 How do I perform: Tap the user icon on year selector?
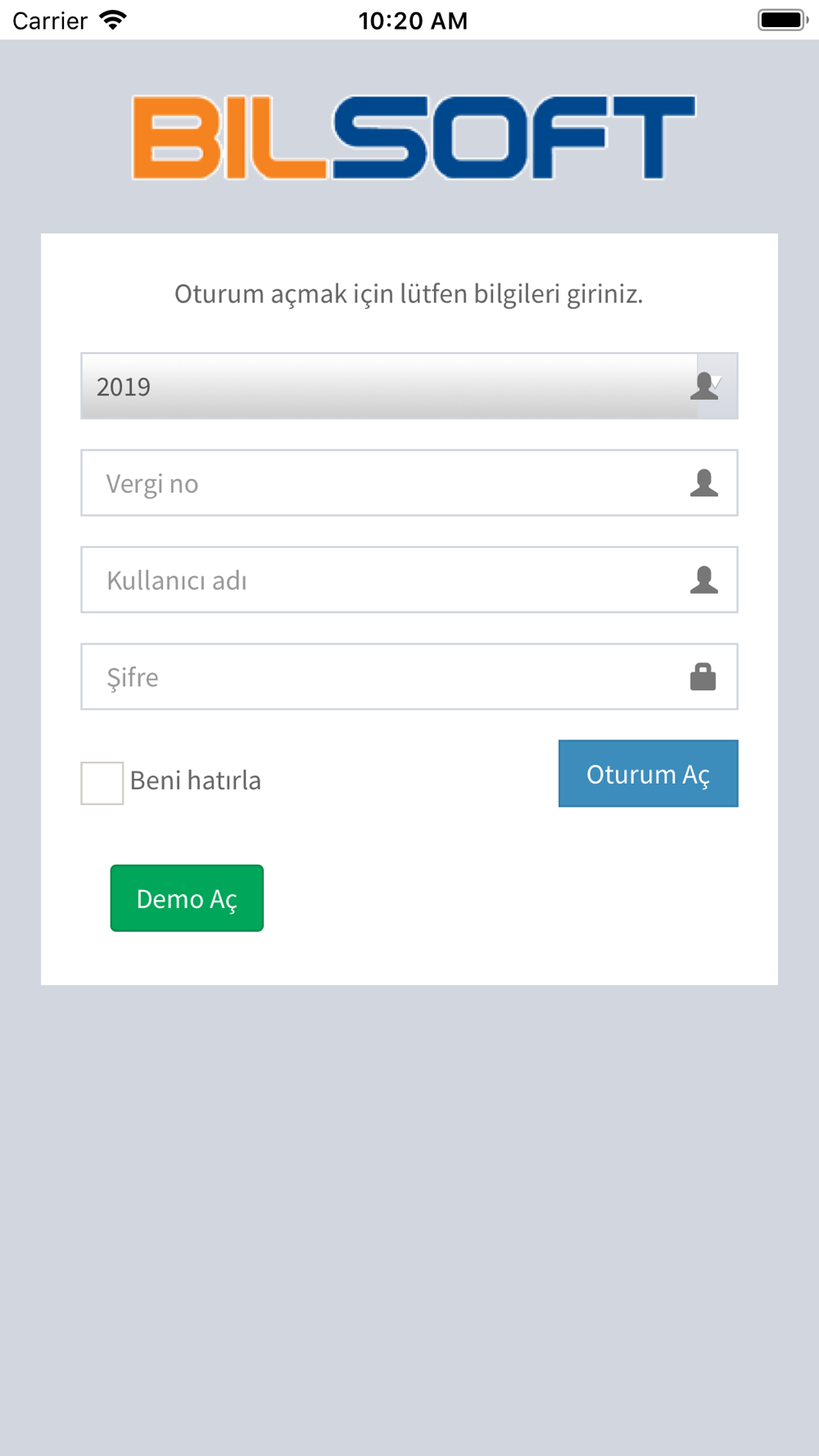(x=703, y=386)
